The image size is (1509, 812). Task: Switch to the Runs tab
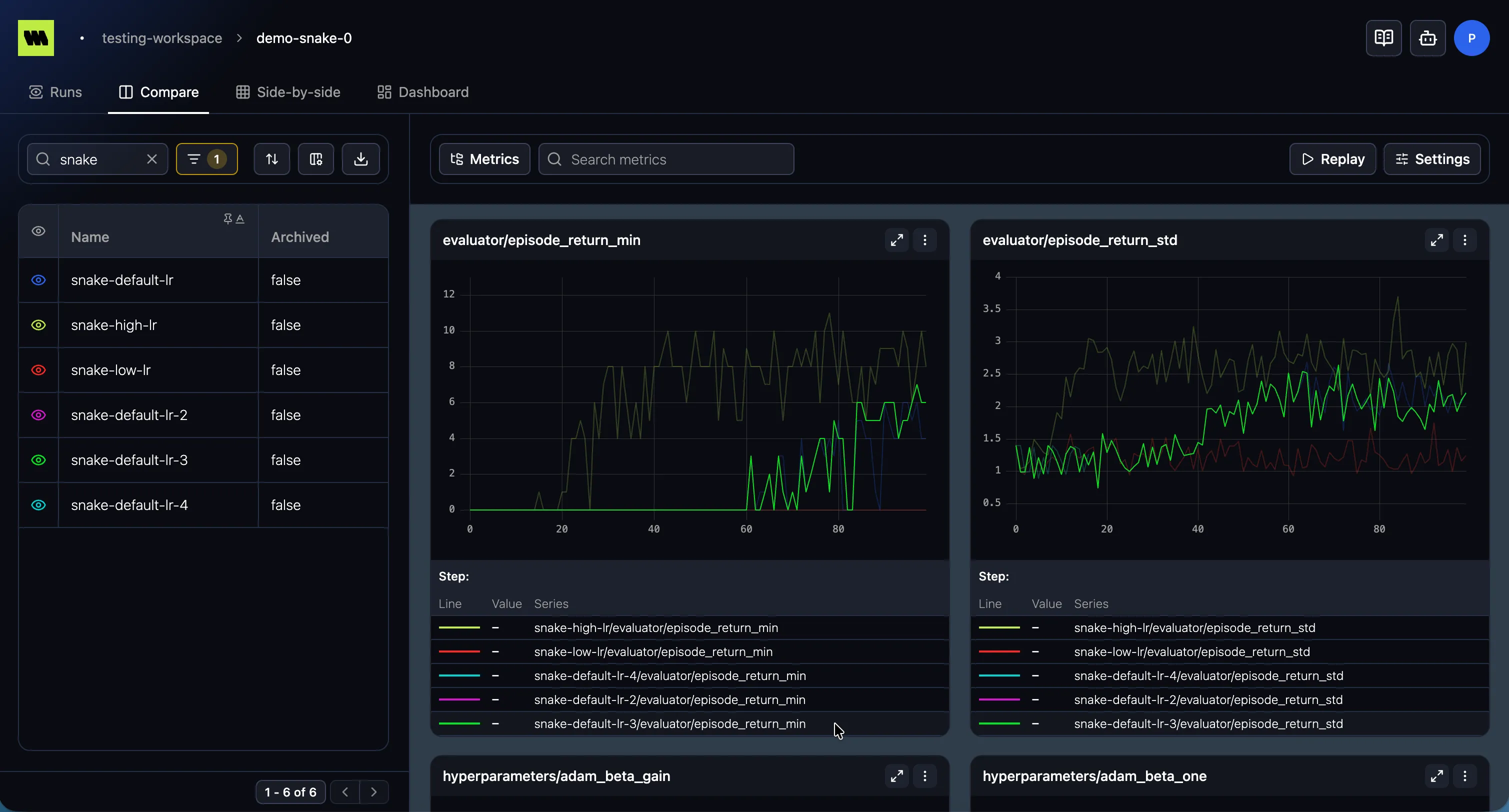(55, 92)
